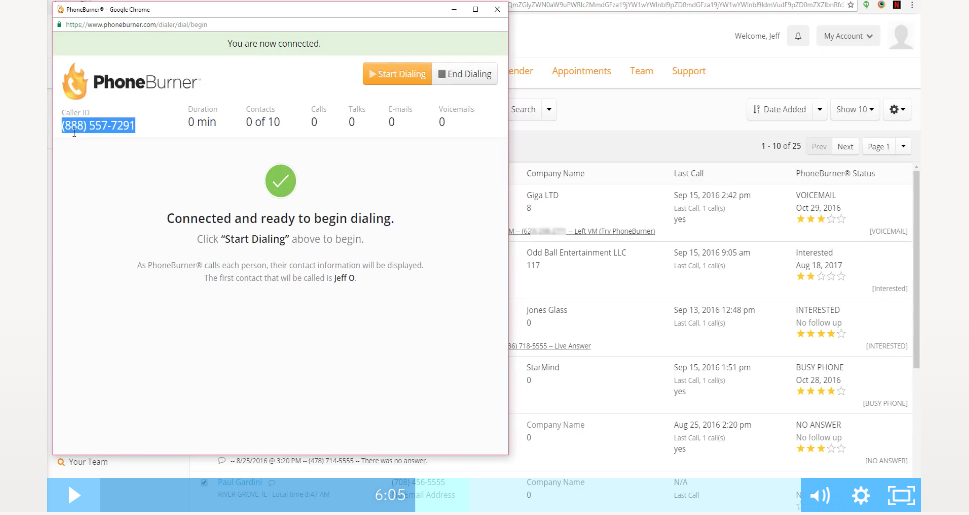Click Odd Ball Entertainment LLC company name

click(576, 252)
